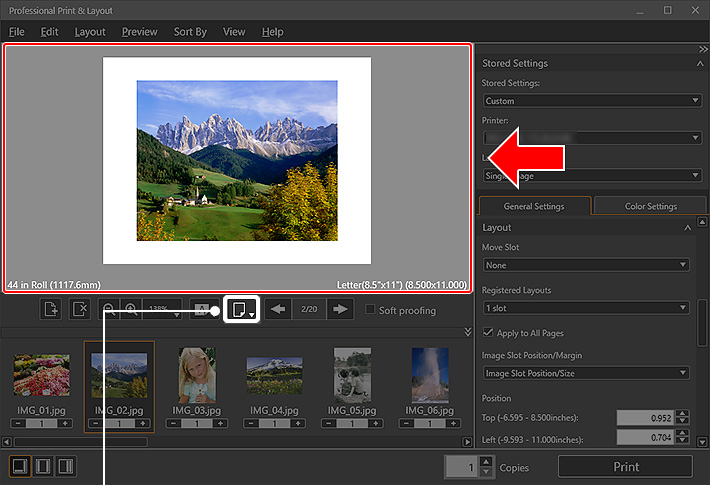Enable the Soft proofing checkbox
Image resolution: width=710 pixels, height=485 pixels.
tap(371, 310)
